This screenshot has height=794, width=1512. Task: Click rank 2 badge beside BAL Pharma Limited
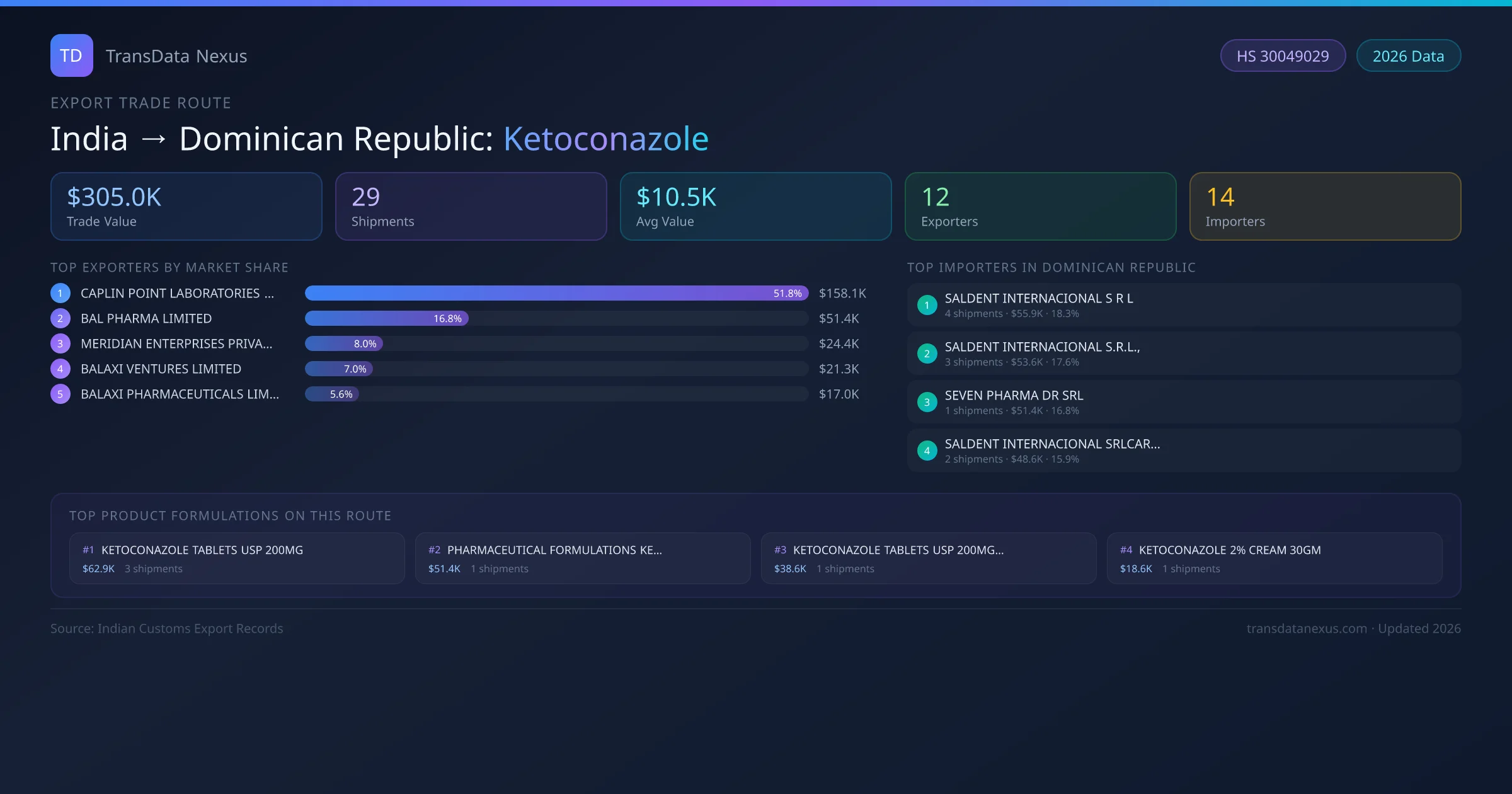60,318
